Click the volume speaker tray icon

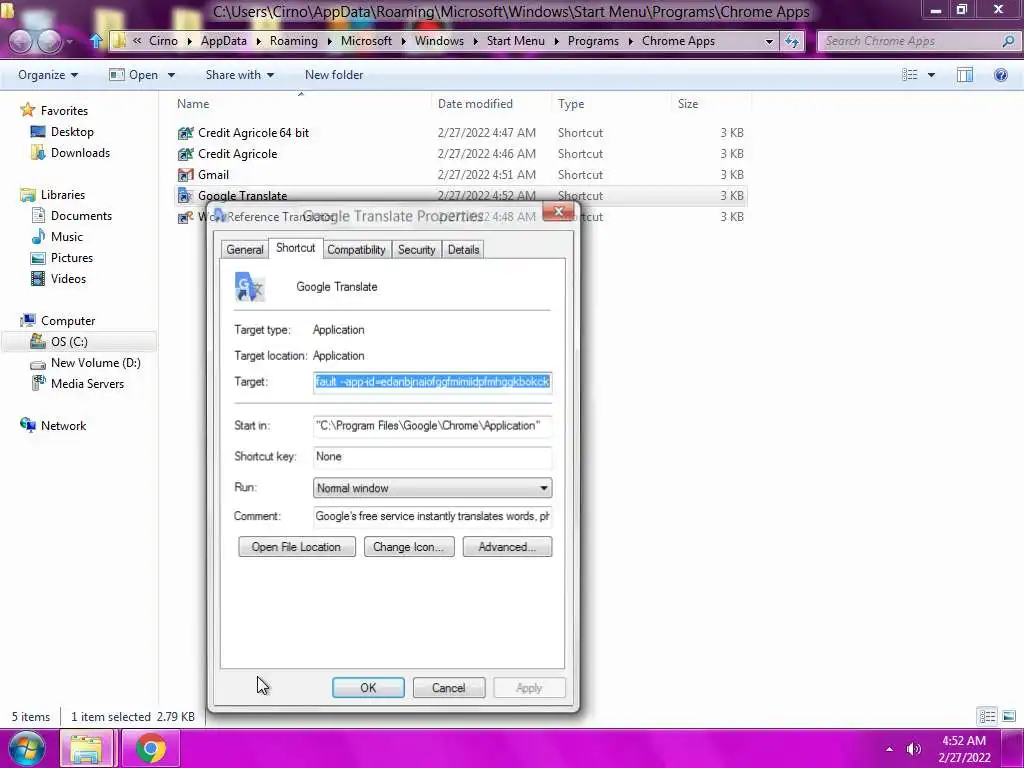(x=914, y=749)
